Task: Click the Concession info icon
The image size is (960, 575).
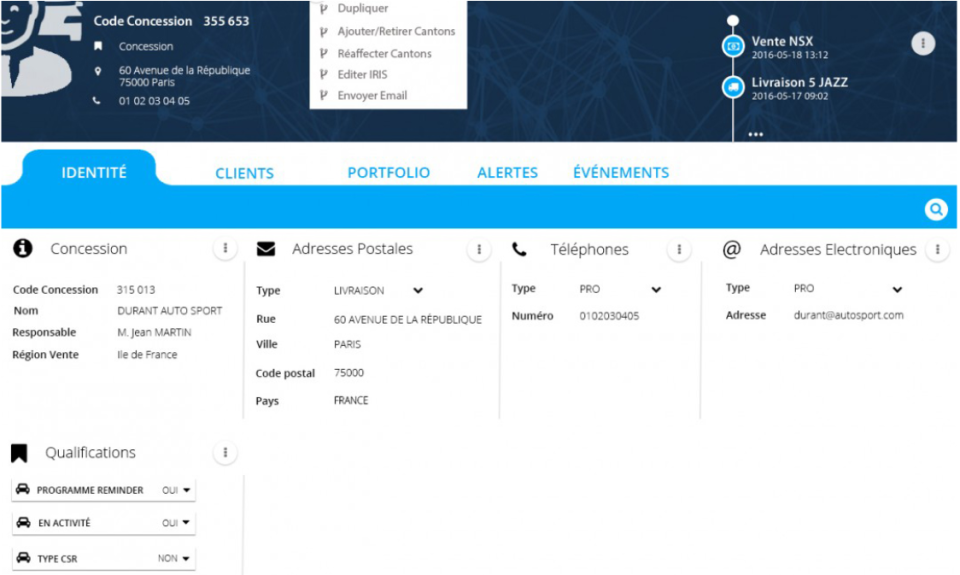Action: [23, 248]
